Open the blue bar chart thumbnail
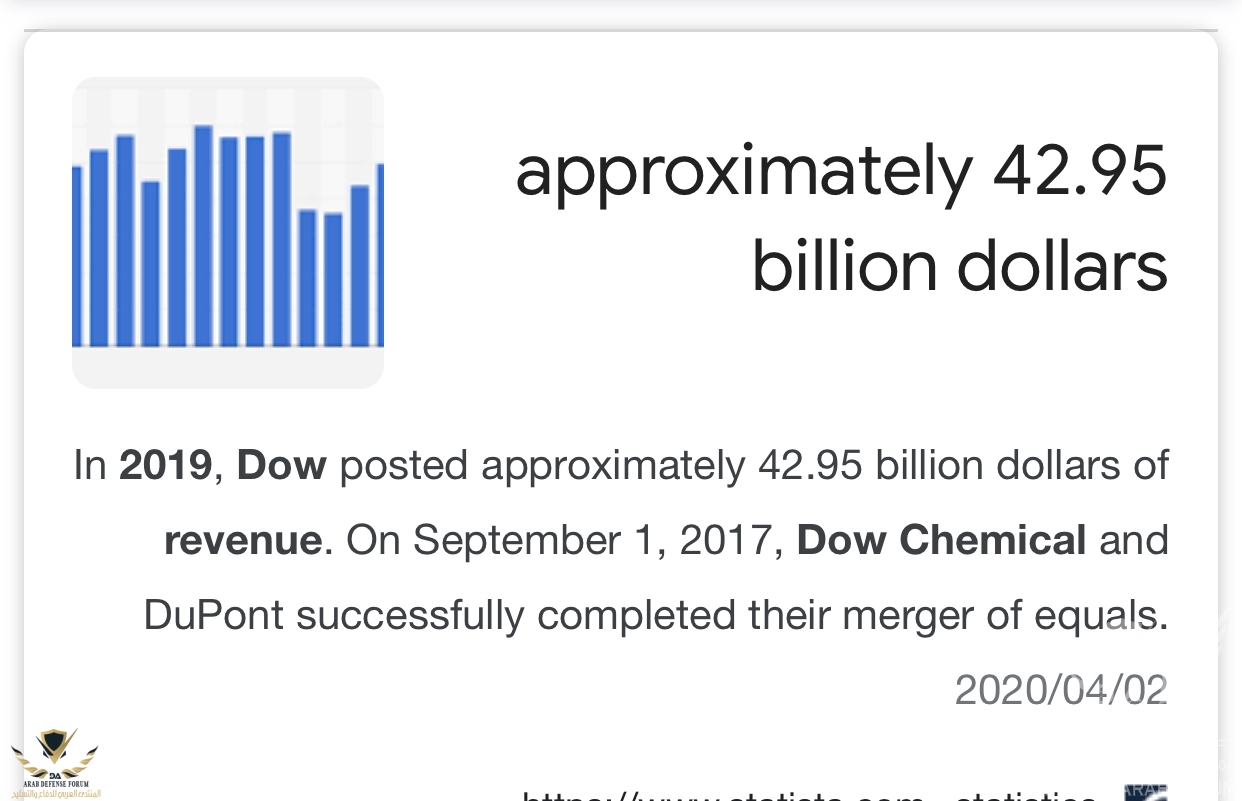1242x801 pixels. [x=228, y=232]
